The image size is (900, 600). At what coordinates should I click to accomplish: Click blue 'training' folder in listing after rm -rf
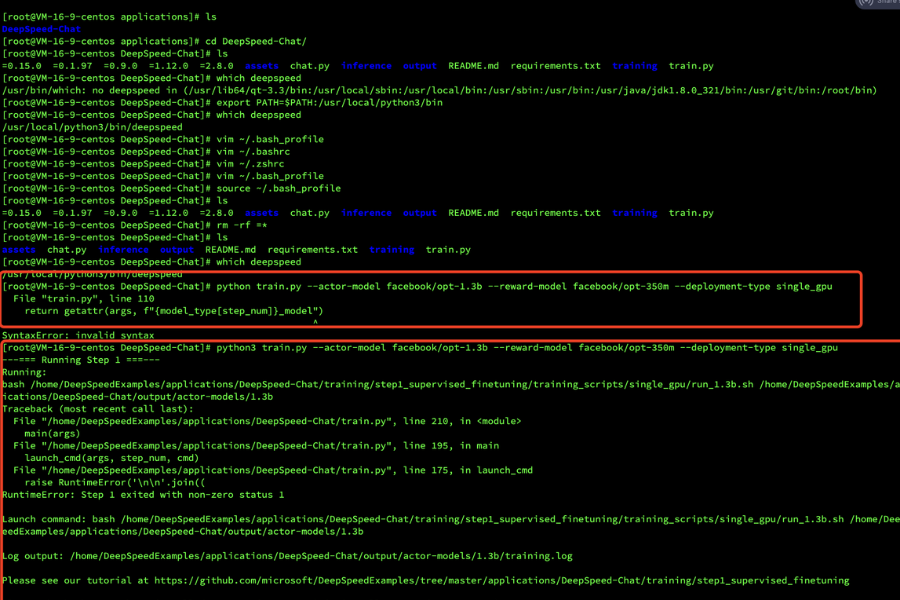click(x=391, y=250)
